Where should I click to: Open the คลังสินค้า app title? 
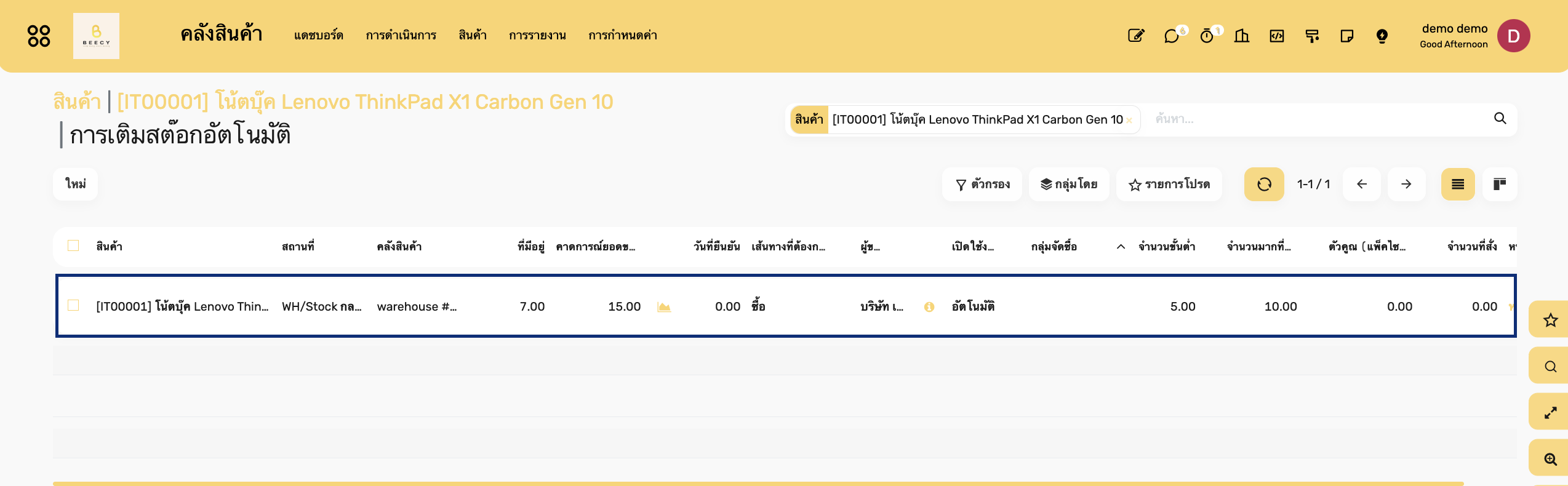pyautogui.click(x=222, y=34)
